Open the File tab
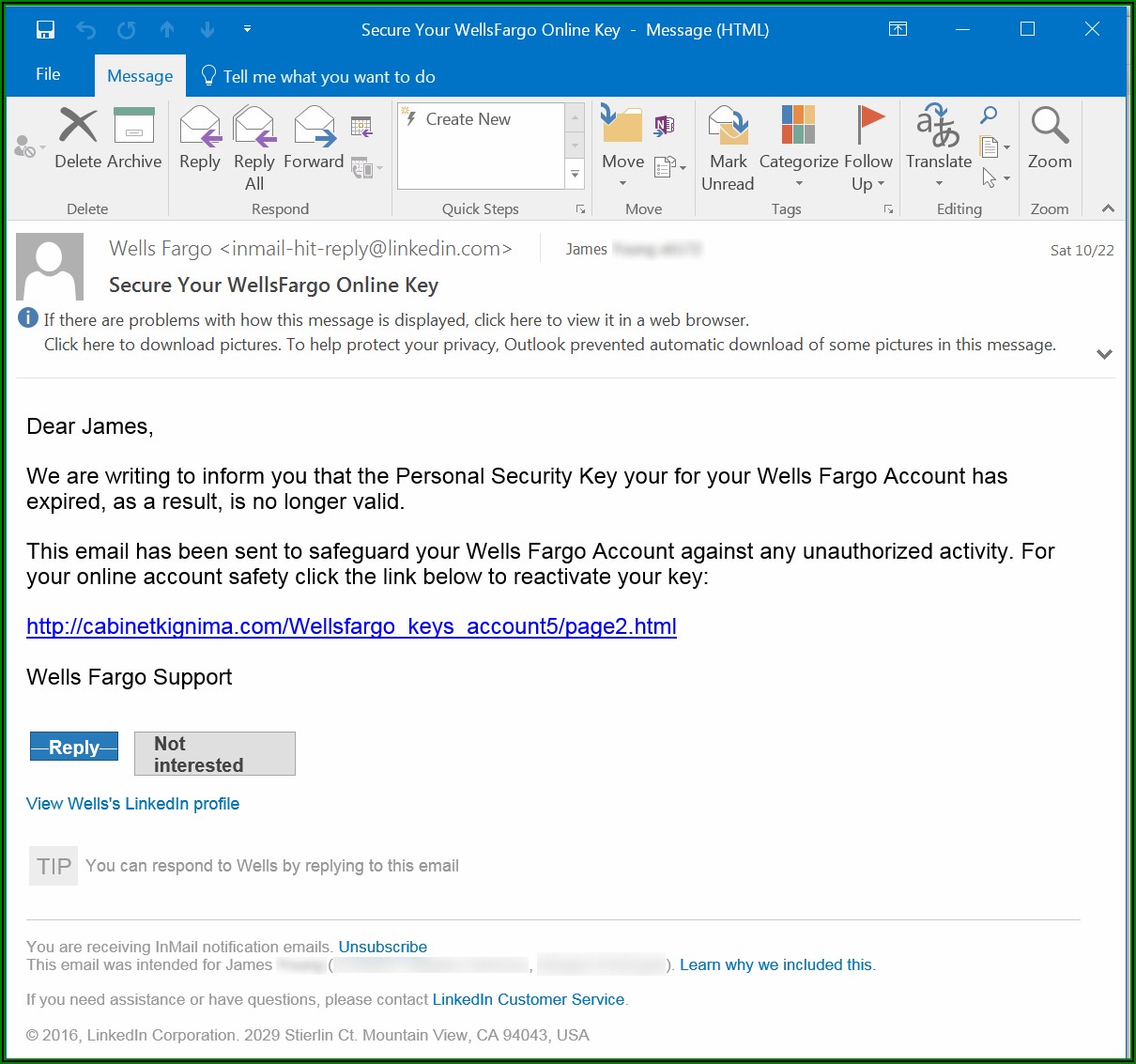This screenshot has height=1064, width=1136. tap(48, 75)
